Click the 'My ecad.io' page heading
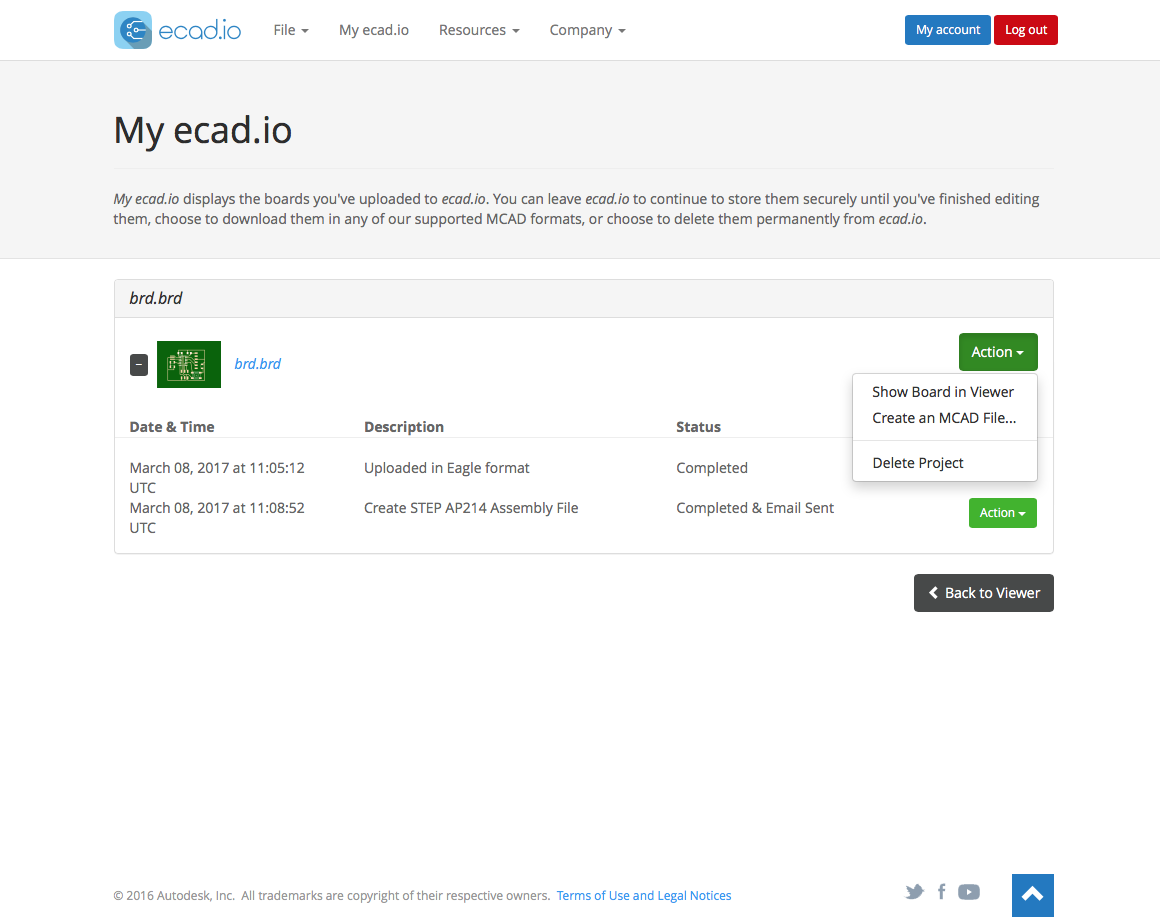1160x921 pixels. point(203,131)
